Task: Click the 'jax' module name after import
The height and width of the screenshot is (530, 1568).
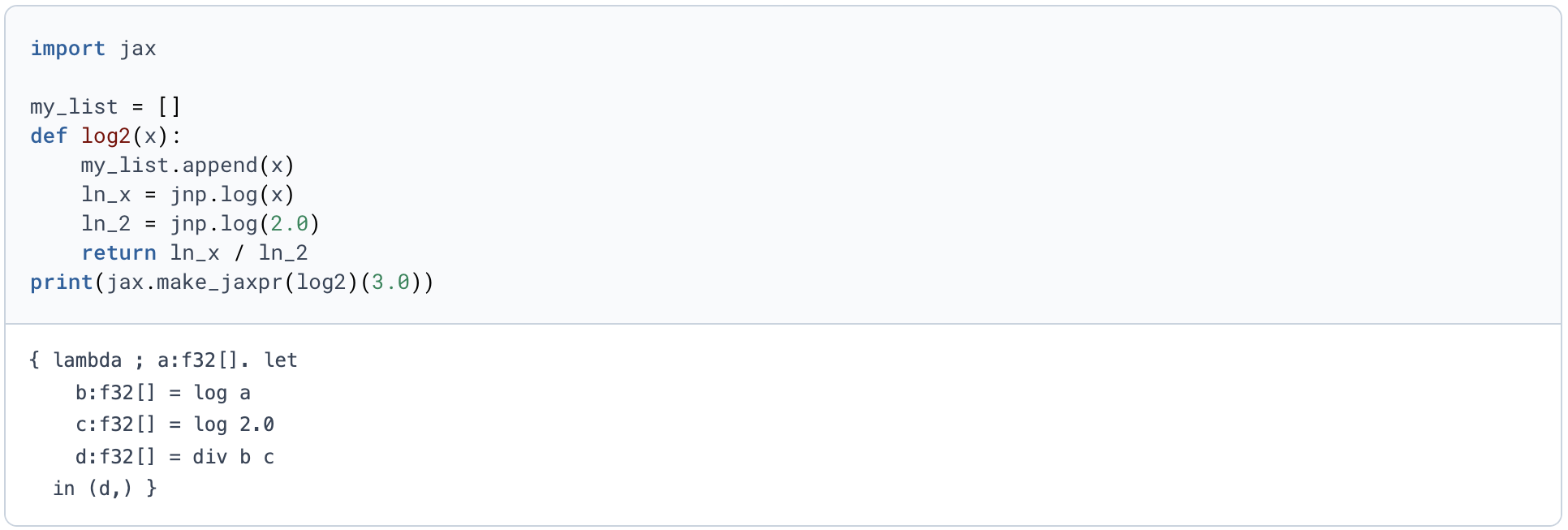Action: [138, 49]
